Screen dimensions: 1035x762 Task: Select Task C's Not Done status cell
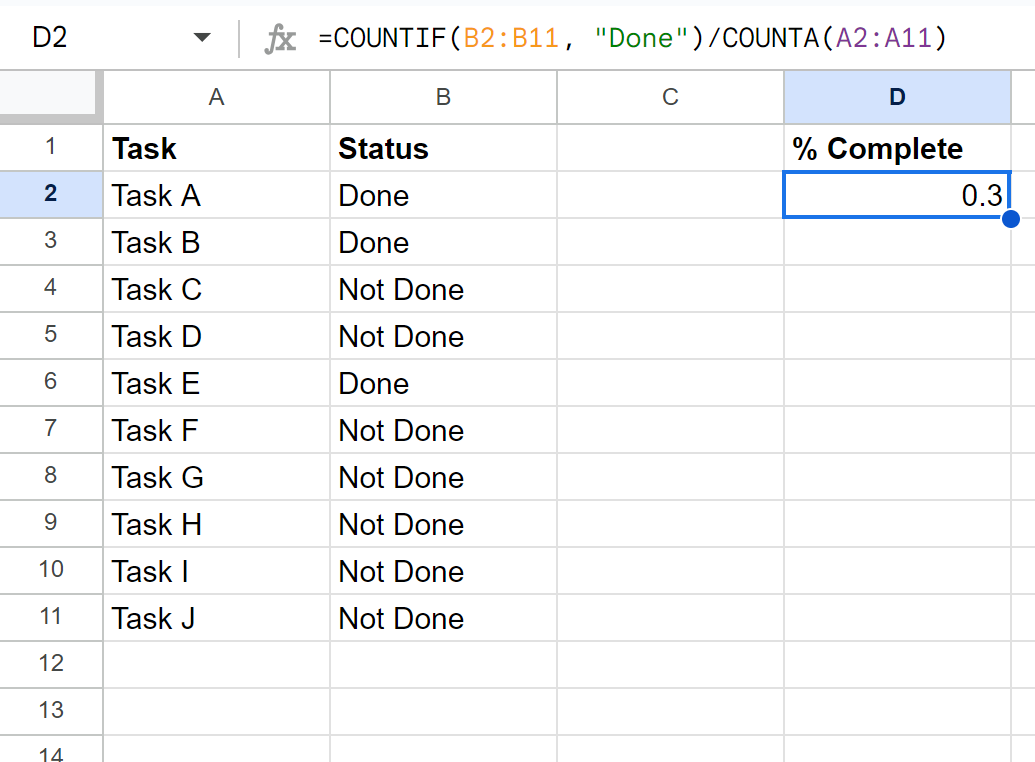point(444,289)
